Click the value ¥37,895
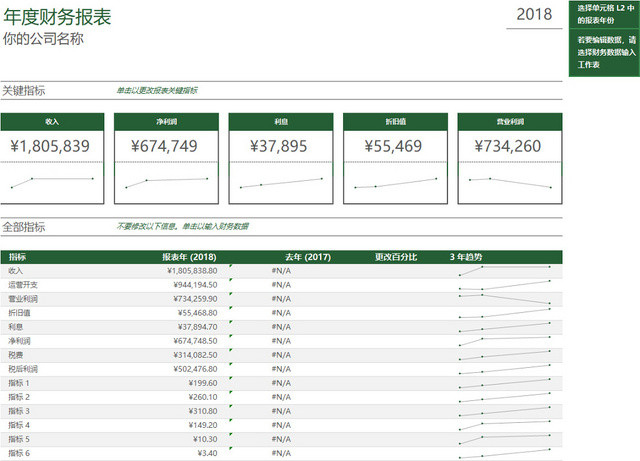 click(278, 146)
